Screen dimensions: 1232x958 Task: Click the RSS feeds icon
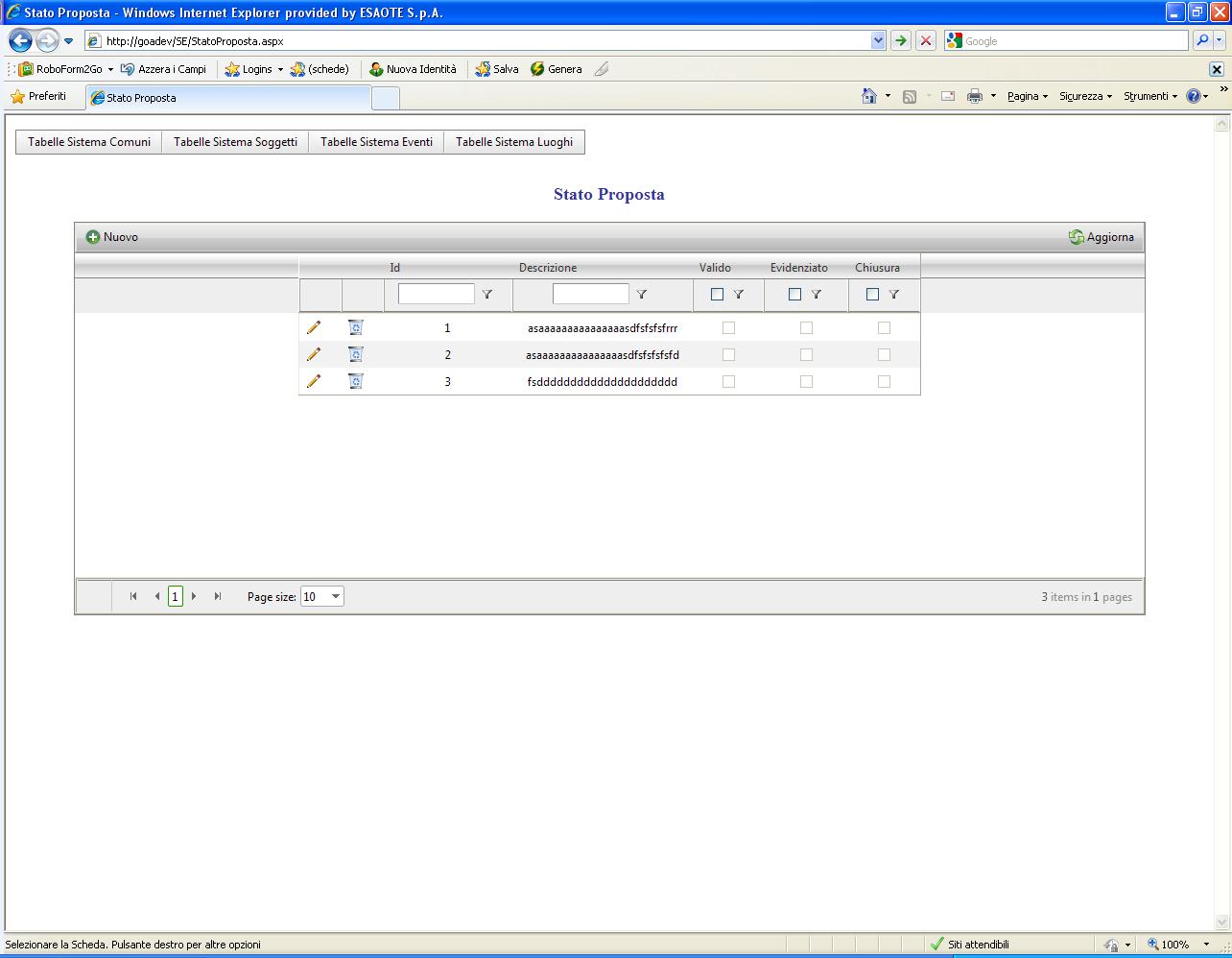910,96
